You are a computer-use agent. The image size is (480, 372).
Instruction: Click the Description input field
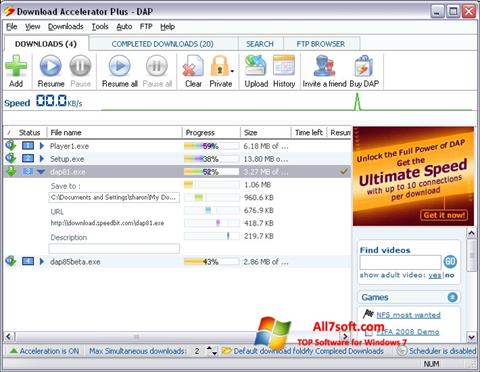pyautogui.click(x=114, y=248)
